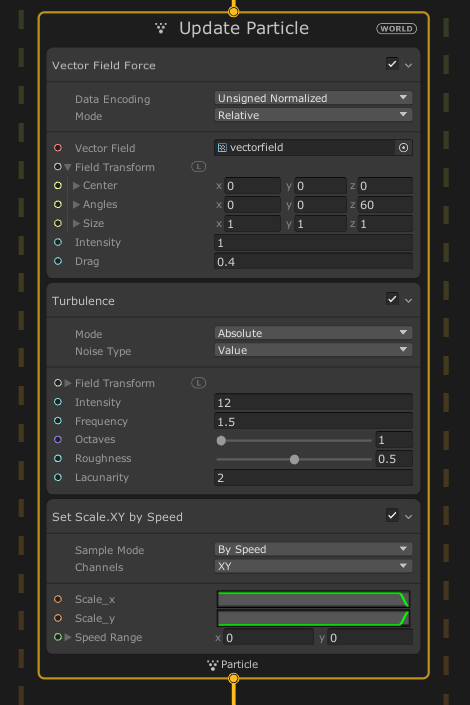The width and height of the screenshot is (470, 705).
Task: Click the Octaves input port
Action: 58,439
